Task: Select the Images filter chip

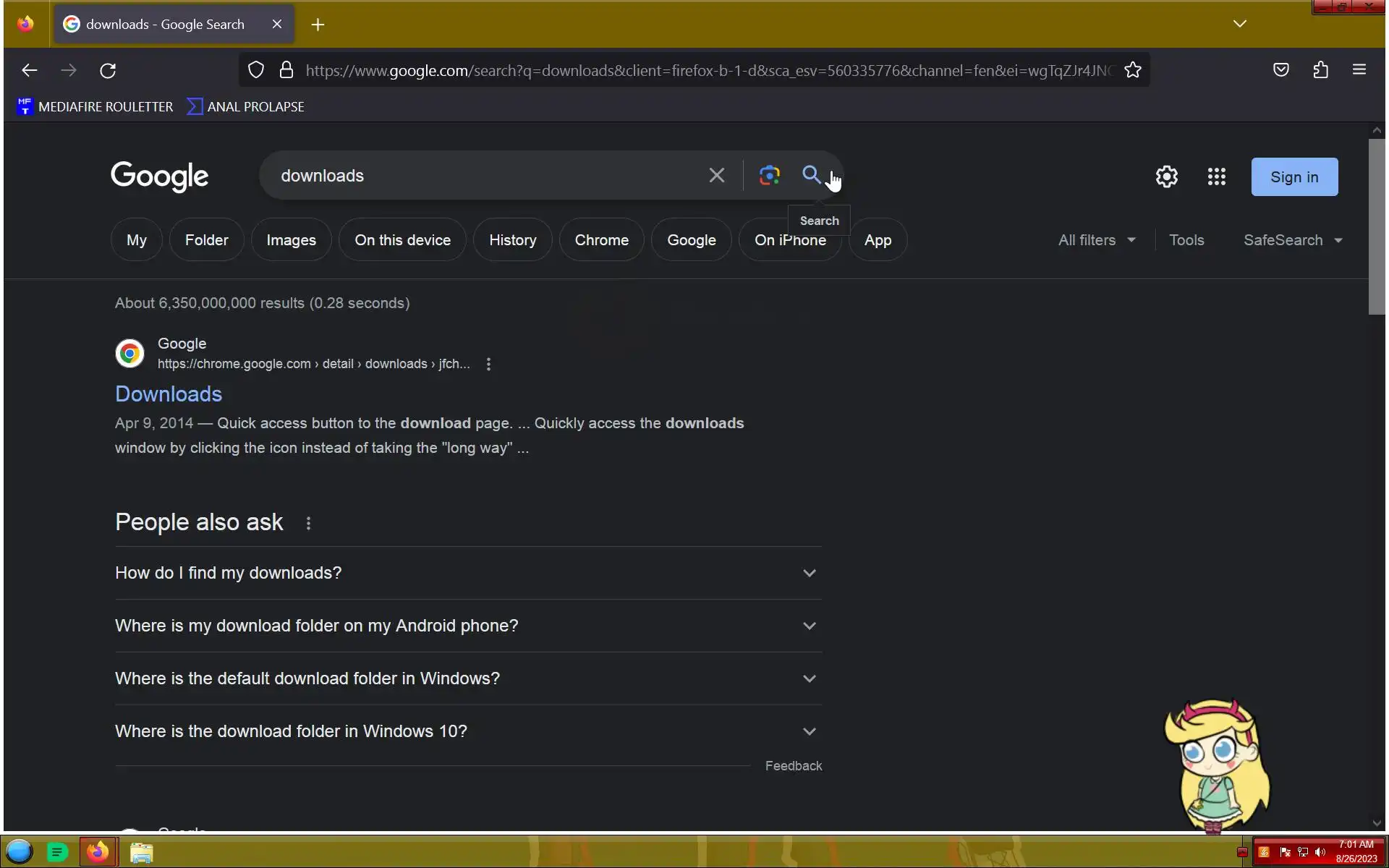Action: pyautogui.click(x=291, y=240)
